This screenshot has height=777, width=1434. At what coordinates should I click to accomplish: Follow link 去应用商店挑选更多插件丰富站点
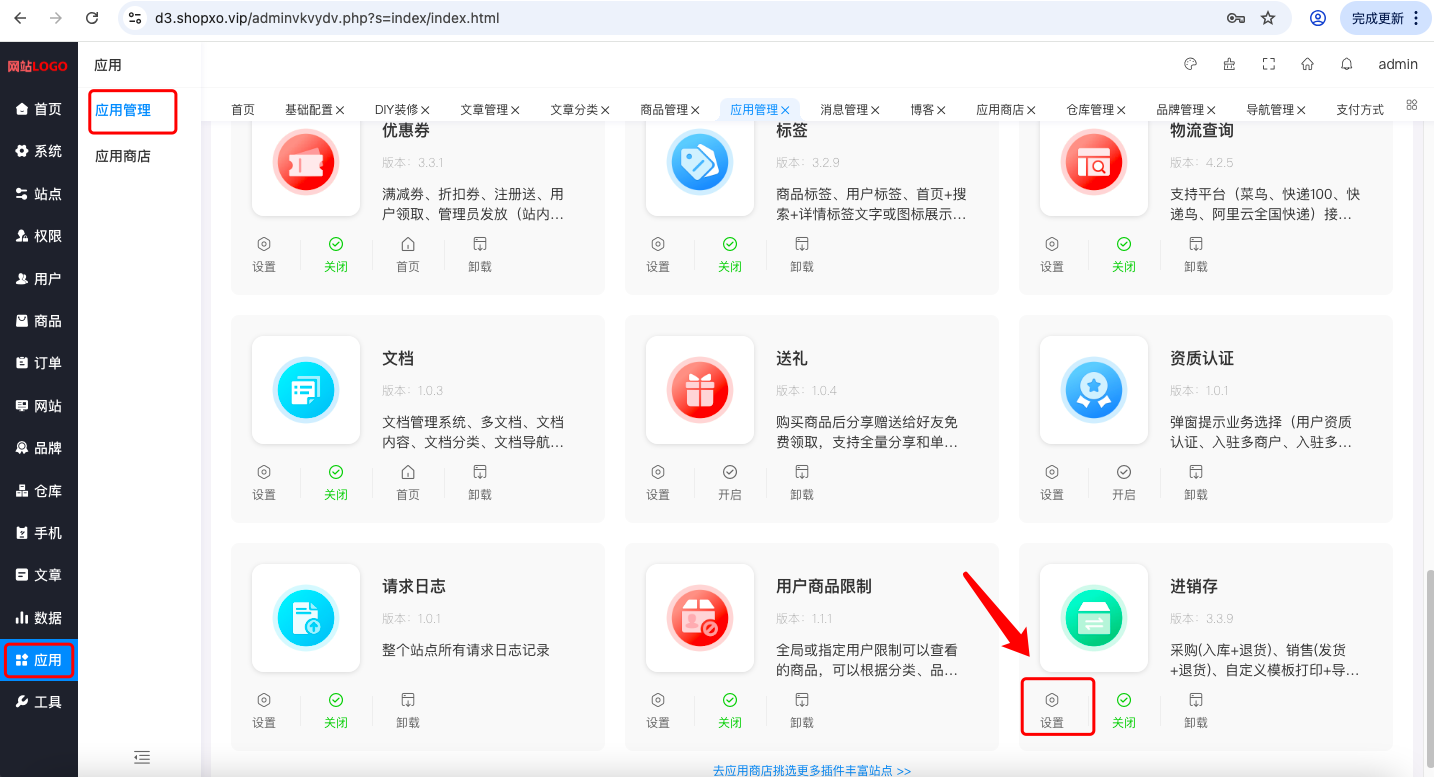812,770
